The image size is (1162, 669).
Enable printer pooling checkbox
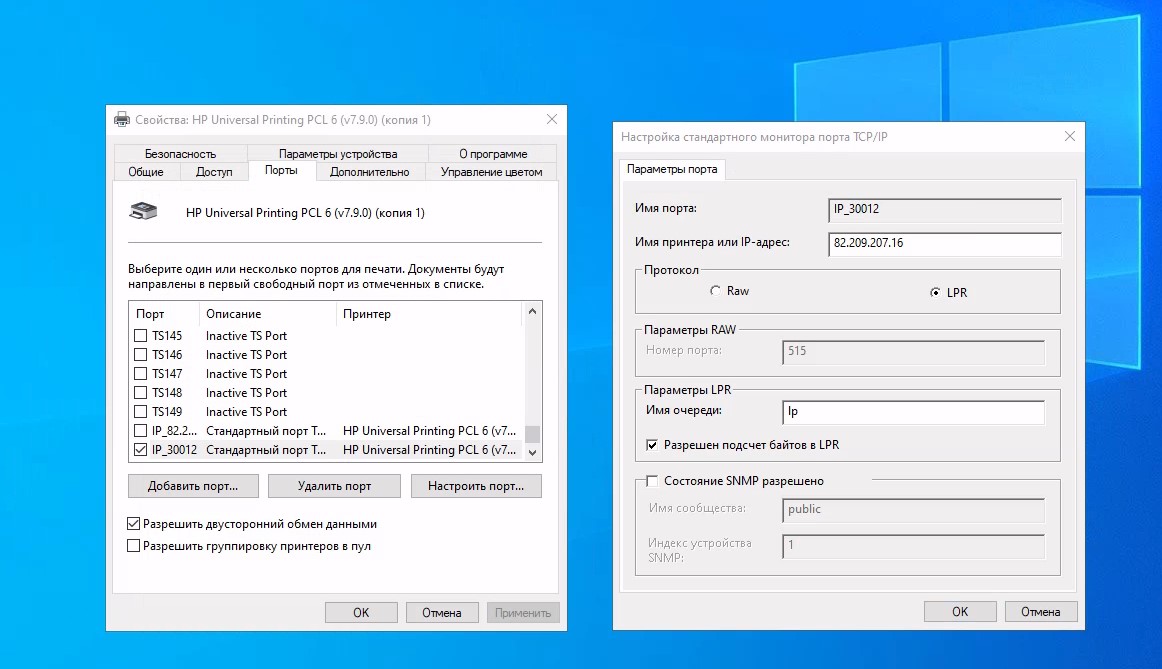point(133,546)
